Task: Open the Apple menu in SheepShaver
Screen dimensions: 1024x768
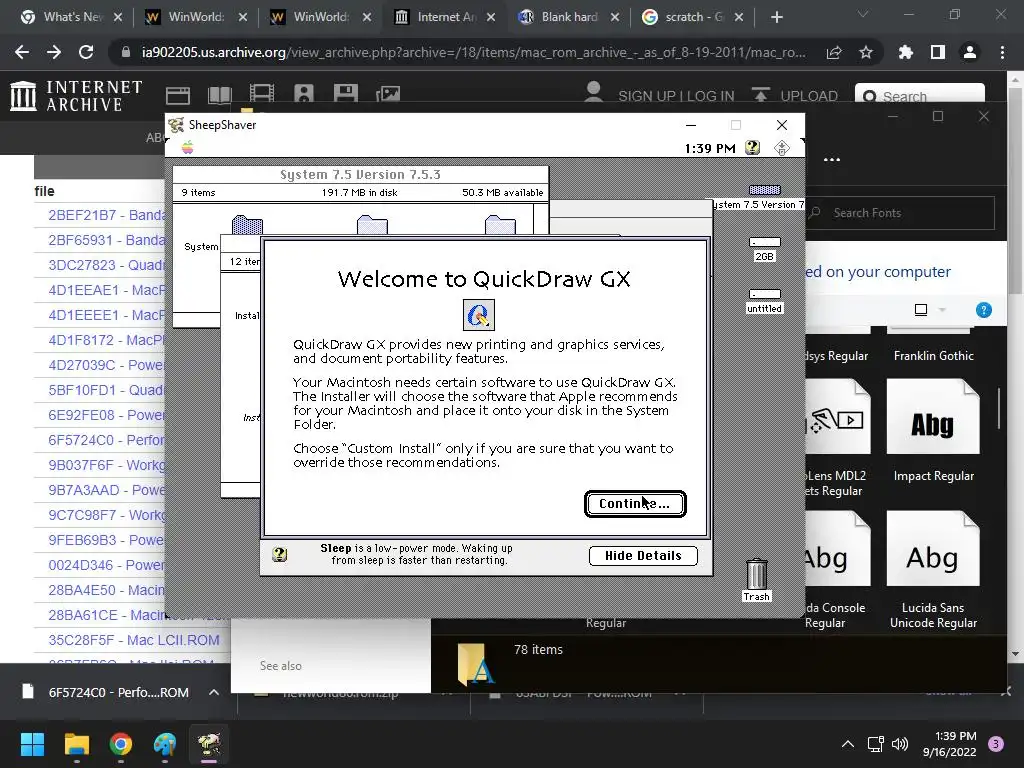Action: [187, 148]
